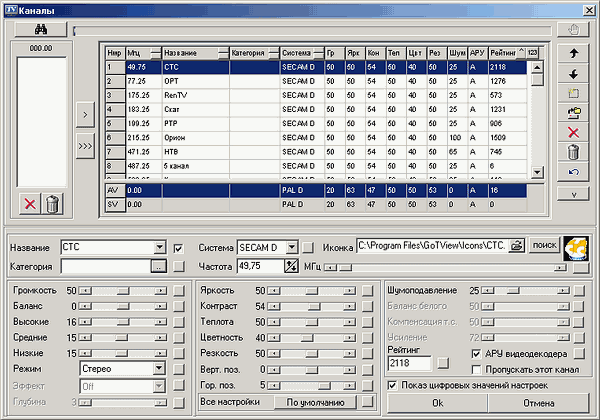Browse for icon file with folder button

tap(517, 246)
